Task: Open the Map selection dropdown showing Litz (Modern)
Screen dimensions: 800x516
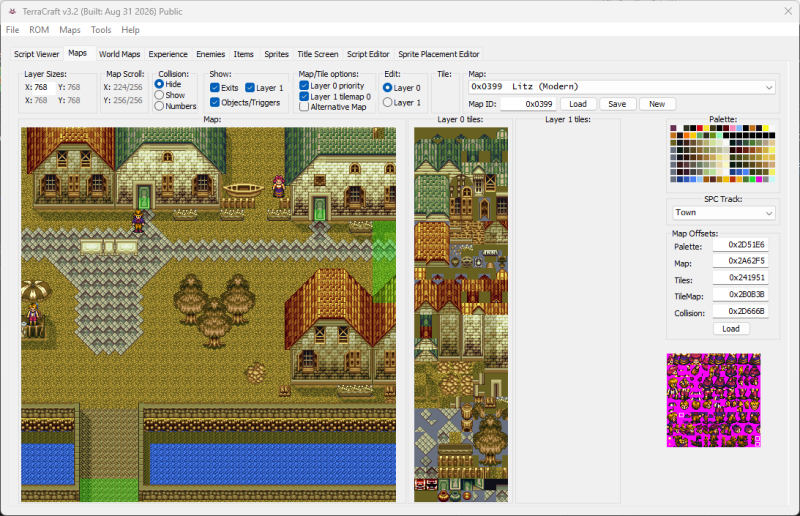Action: pos(621,87)
